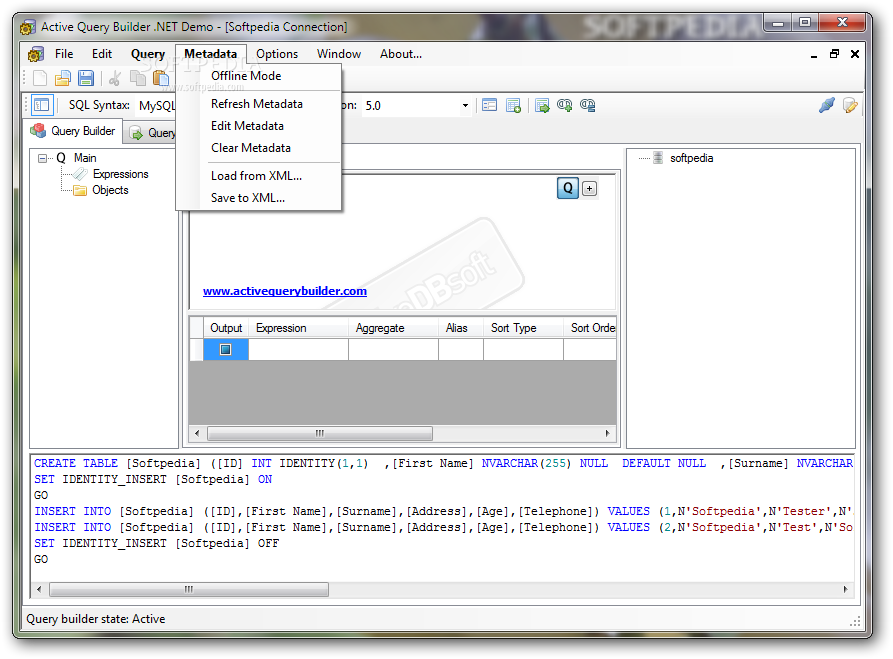Select the softpedia node in metadata tree

(691, 158)
